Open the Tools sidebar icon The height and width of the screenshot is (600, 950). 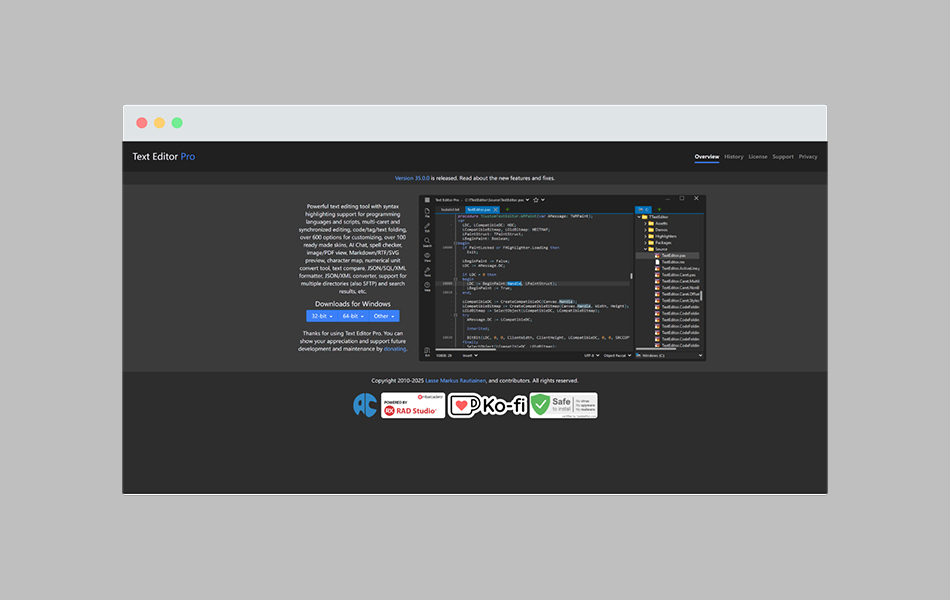pos(428,272)
